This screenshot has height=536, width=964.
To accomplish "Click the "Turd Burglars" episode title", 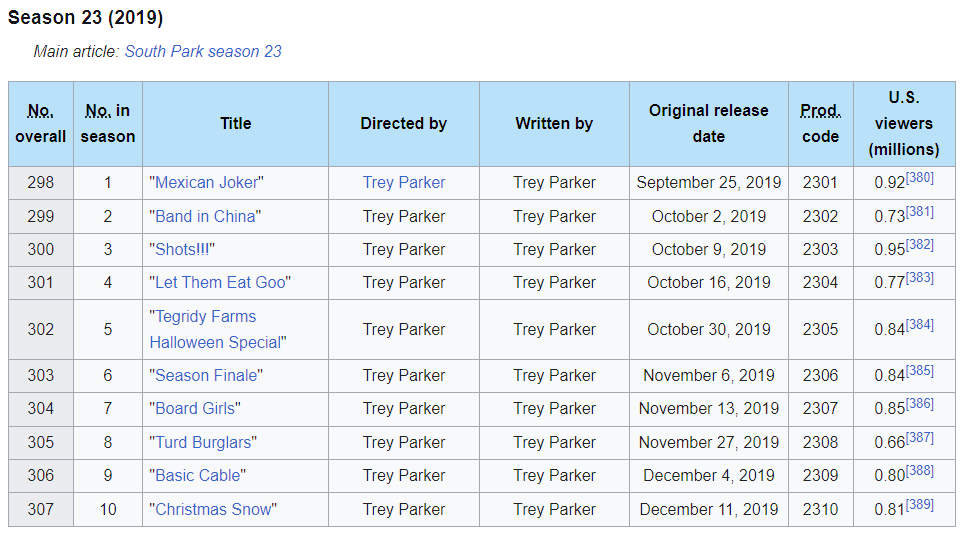I will [203, 442].
